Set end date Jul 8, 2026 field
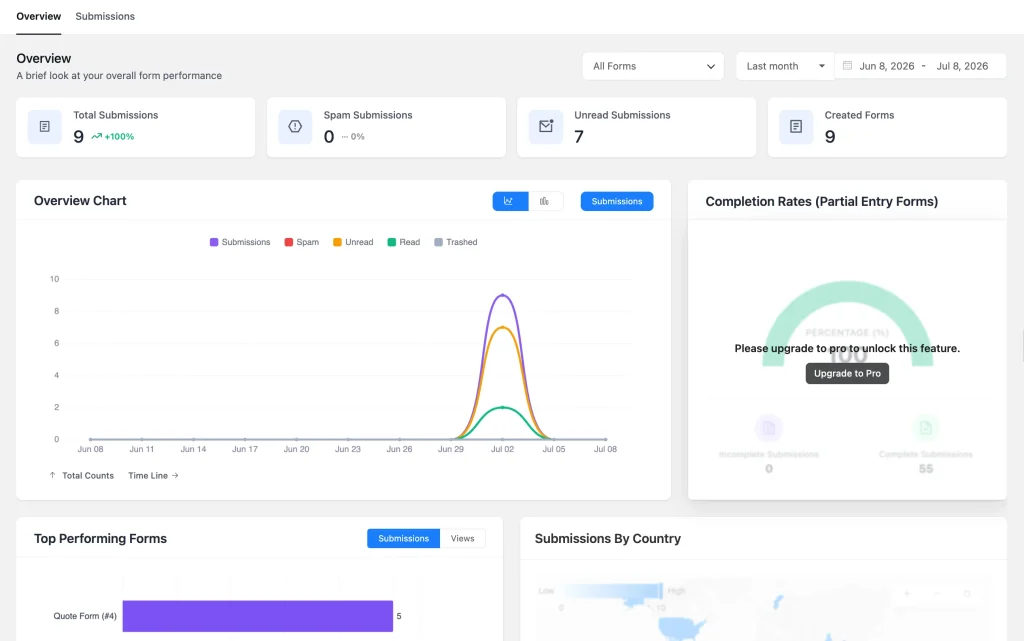Screen dimensions: 1024x641 pyautogui.click(x=962, y=66)
